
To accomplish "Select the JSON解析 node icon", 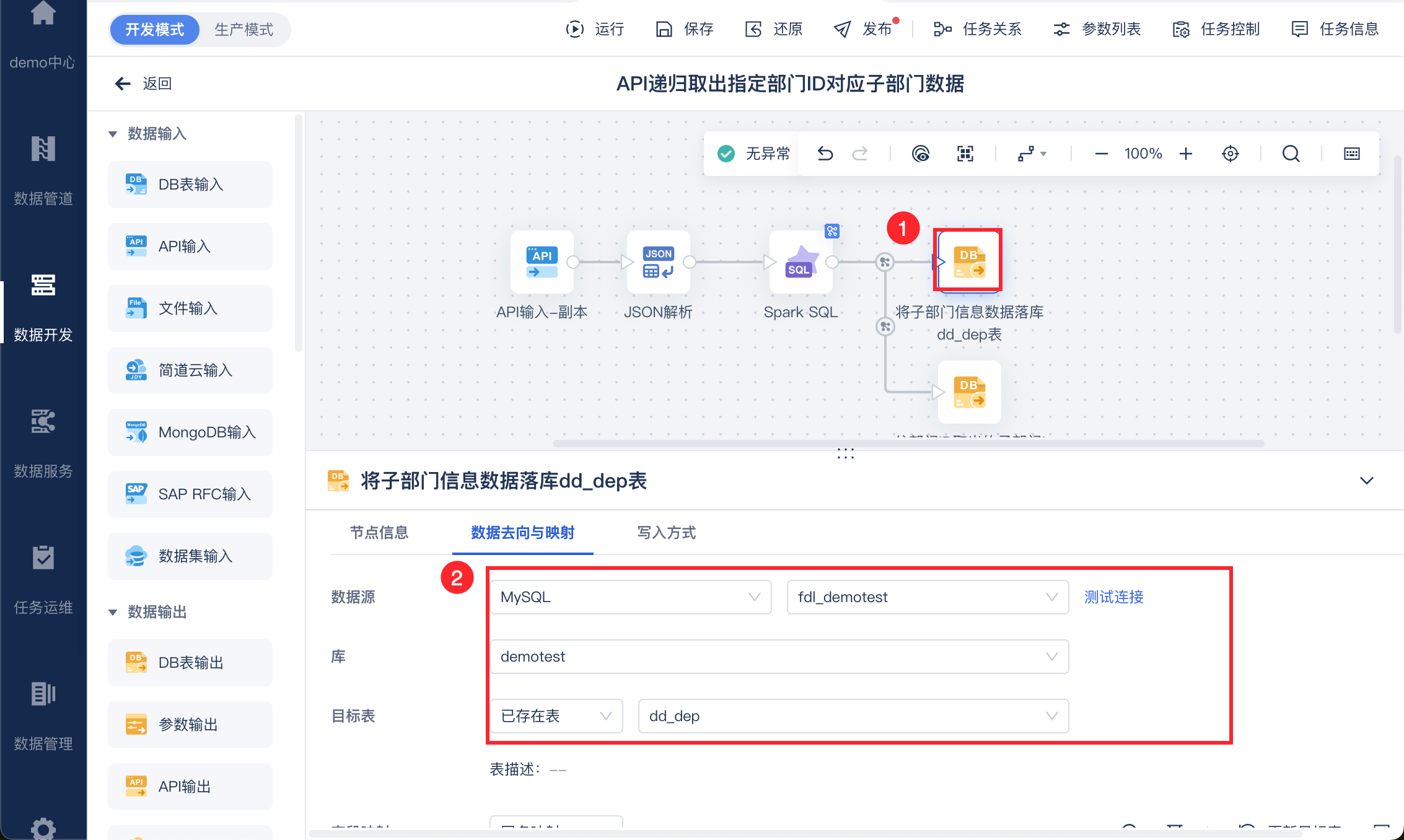I will [x=658, y=262].
